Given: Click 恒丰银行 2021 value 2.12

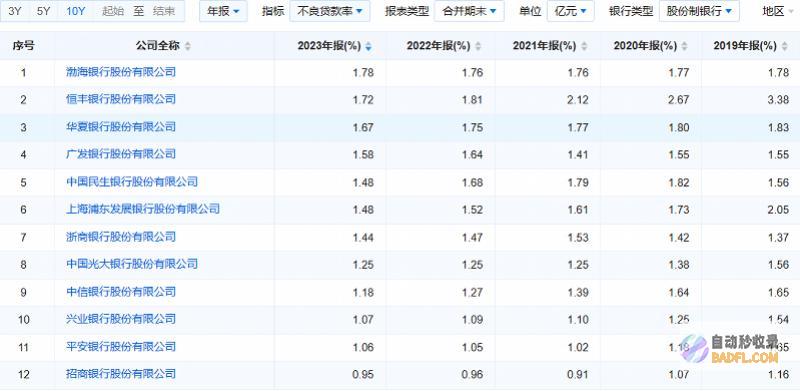Looking at the screenshot, I should pos(578,100).
